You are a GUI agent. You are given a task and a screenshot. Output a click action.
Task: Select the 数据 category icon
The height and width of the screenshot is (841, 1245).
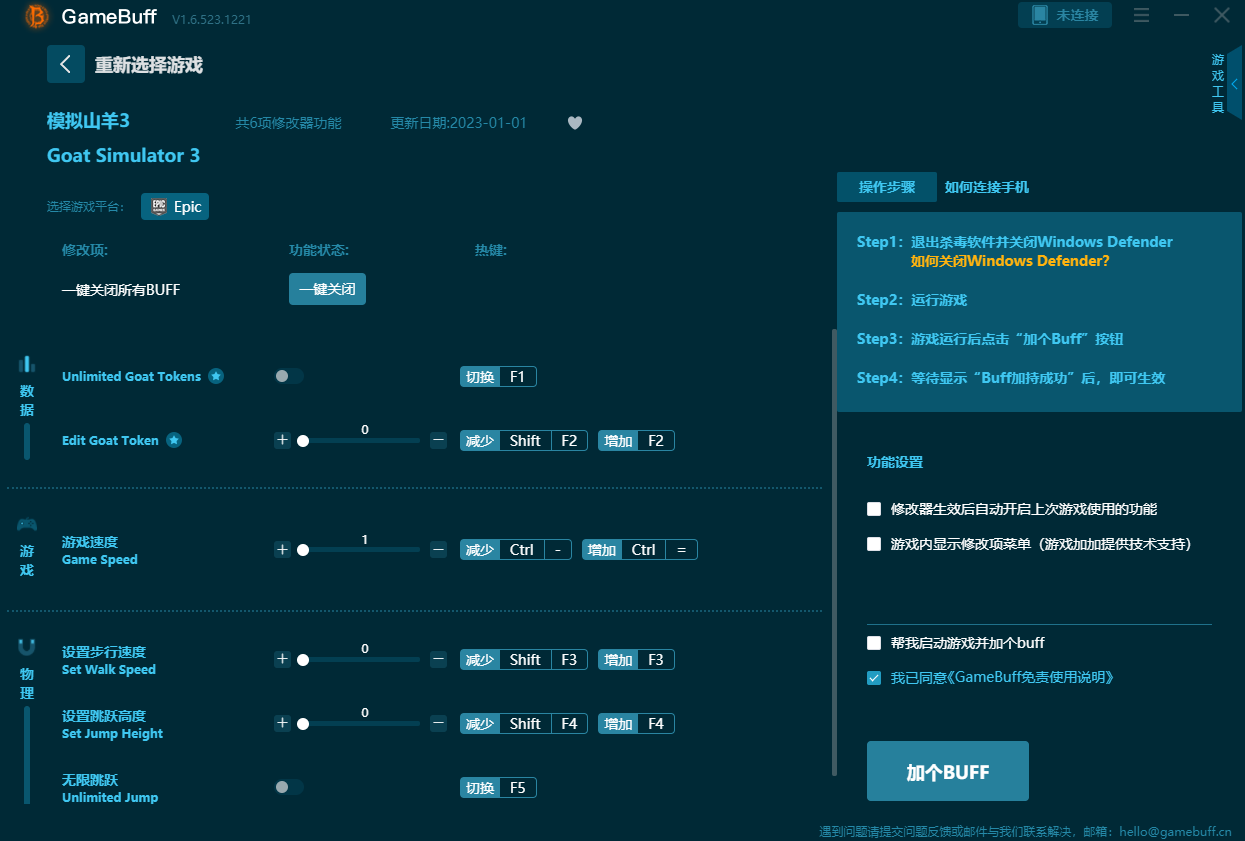pyautogui.click(x=27, y=364)
